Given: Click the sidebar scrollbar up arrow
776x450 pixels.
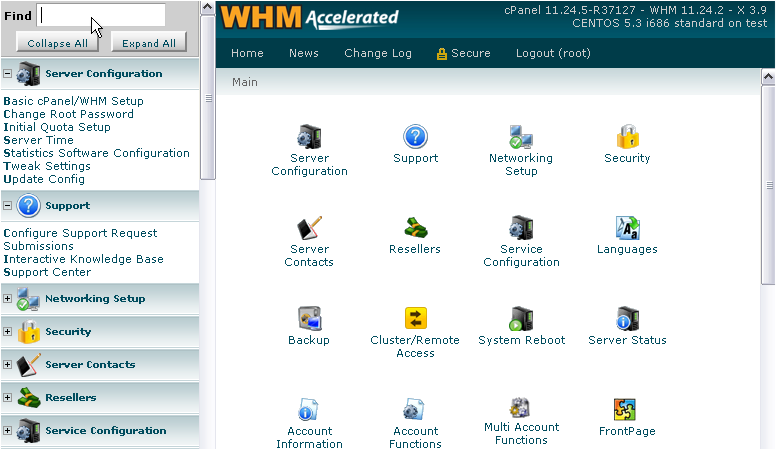Looking at the screenshot, I should pyautogui.click(x=208, y=7).
